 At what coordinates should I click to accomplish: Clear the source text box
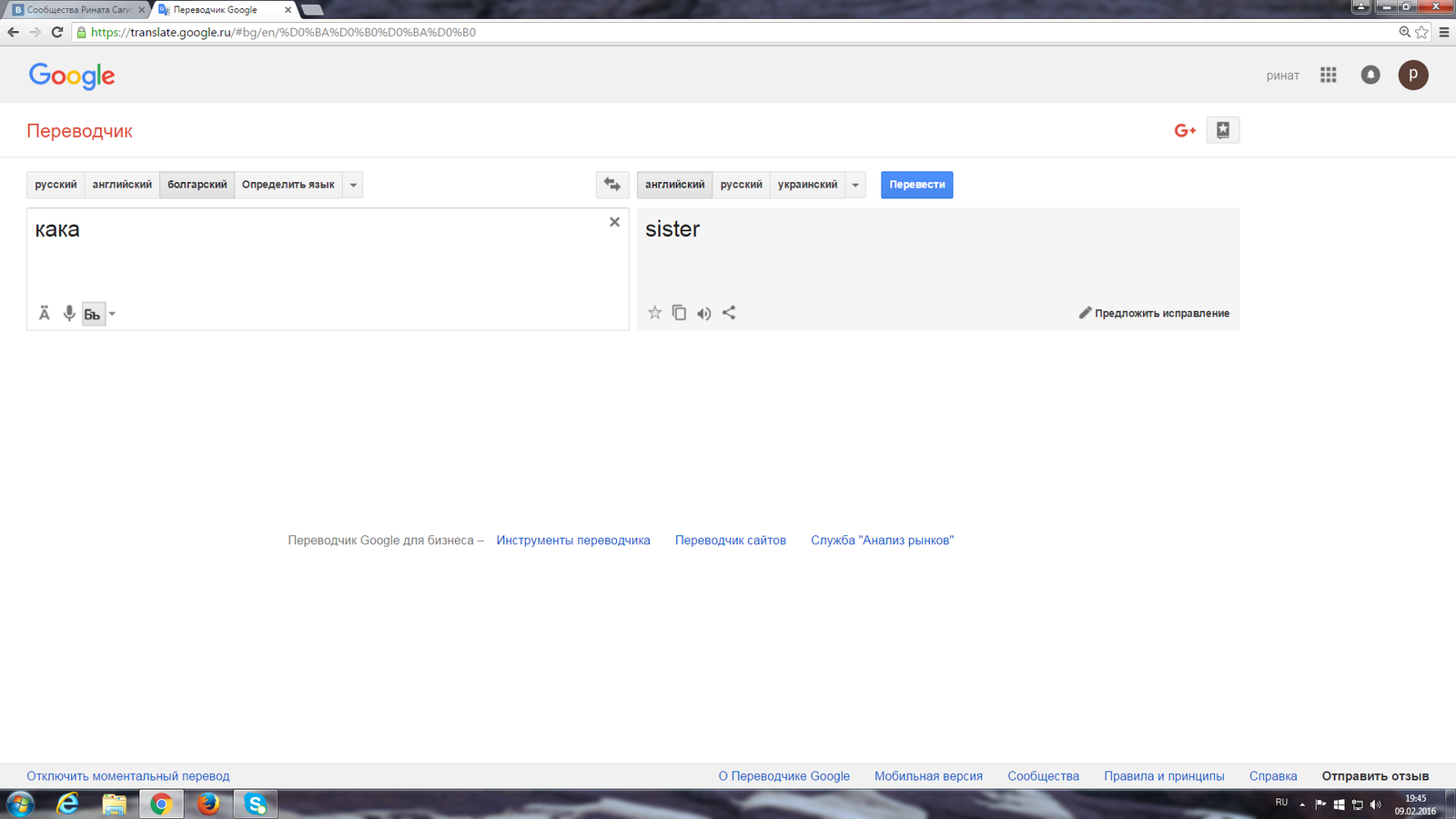click(x=614, y=222)
